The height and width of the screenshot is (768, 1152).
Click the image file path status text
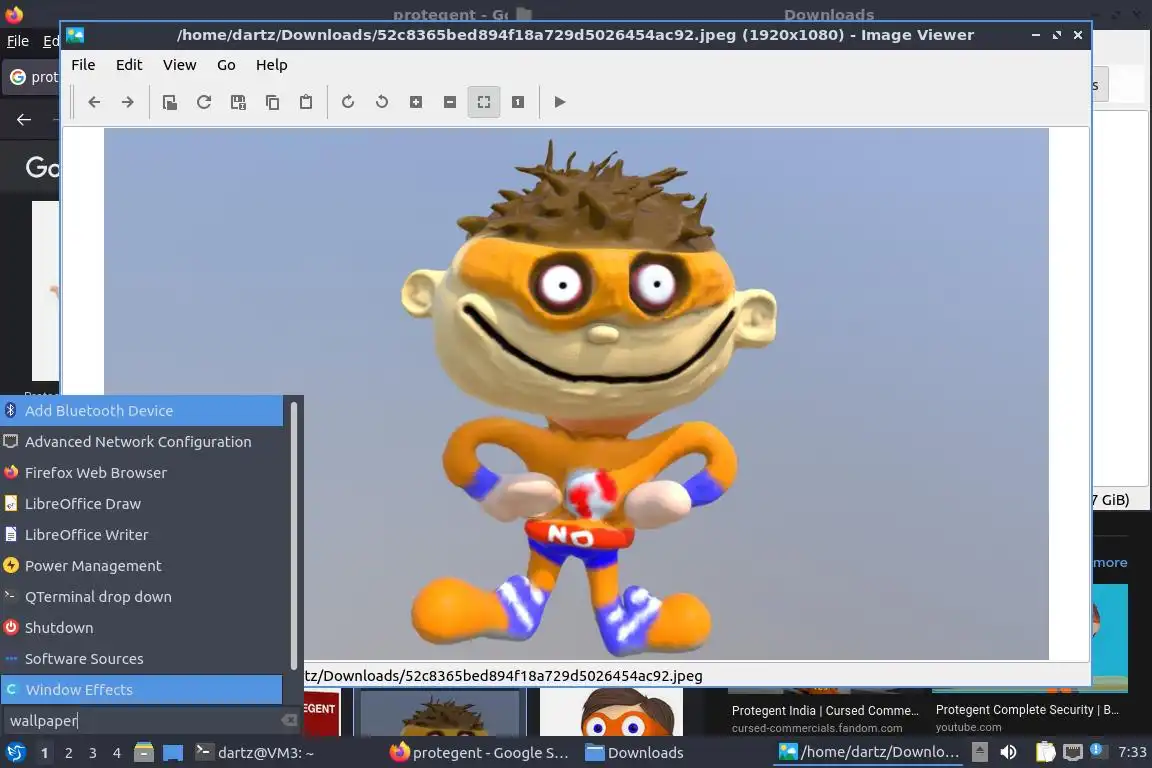click(x=504, y=675)
